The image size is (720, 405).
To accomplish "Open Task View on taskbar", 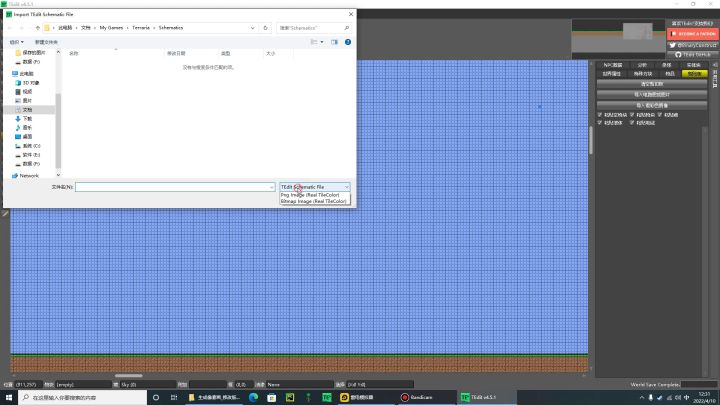I will (x=174, y=398).
